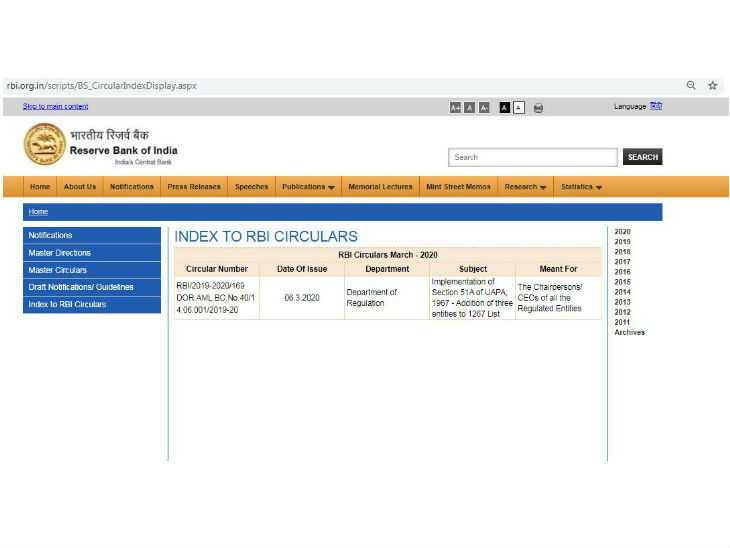Expand the Publications dropdown menu
This screenshot has width=730, height=548.
pos(308,187)
